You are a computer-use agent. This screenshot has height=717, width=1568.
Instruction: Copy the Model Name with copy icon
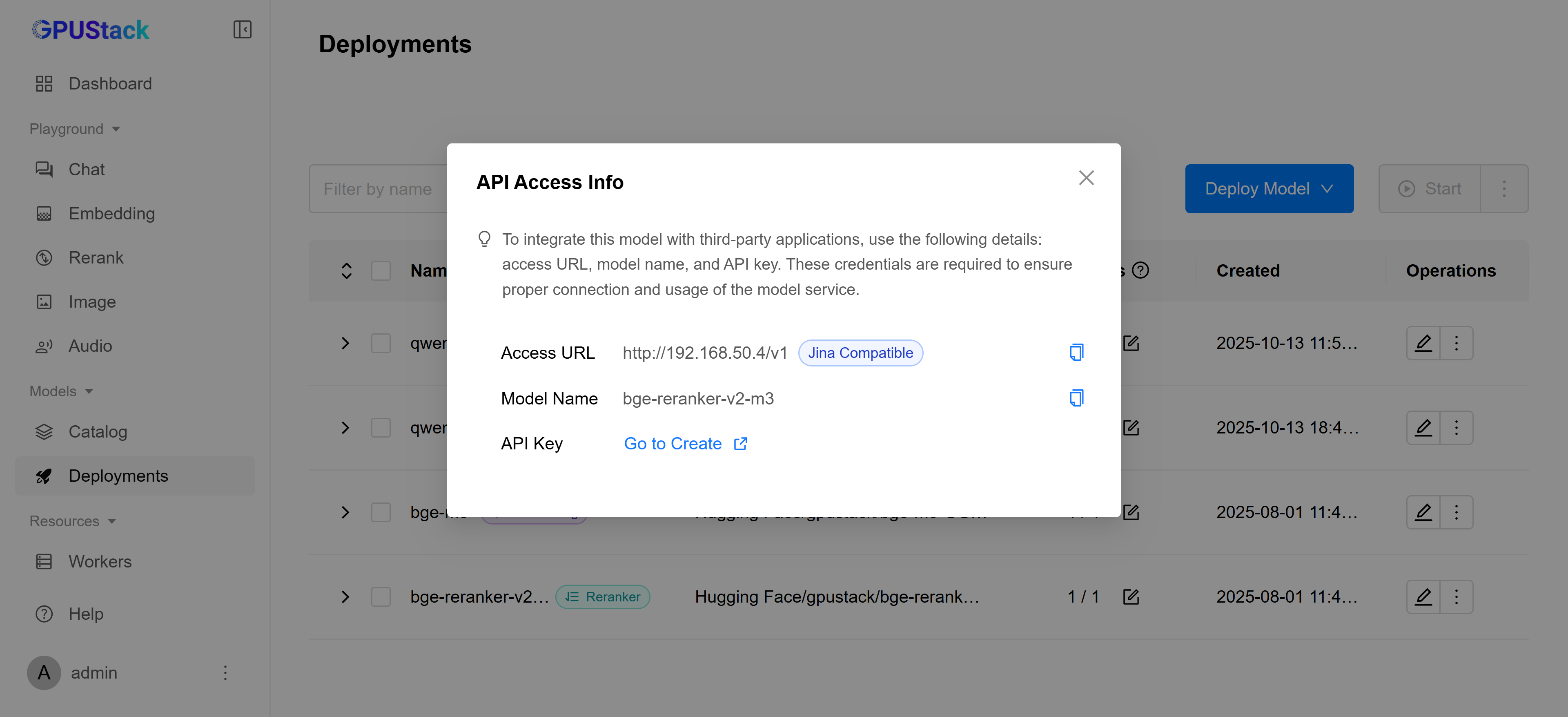click(x=1076, y=398)
